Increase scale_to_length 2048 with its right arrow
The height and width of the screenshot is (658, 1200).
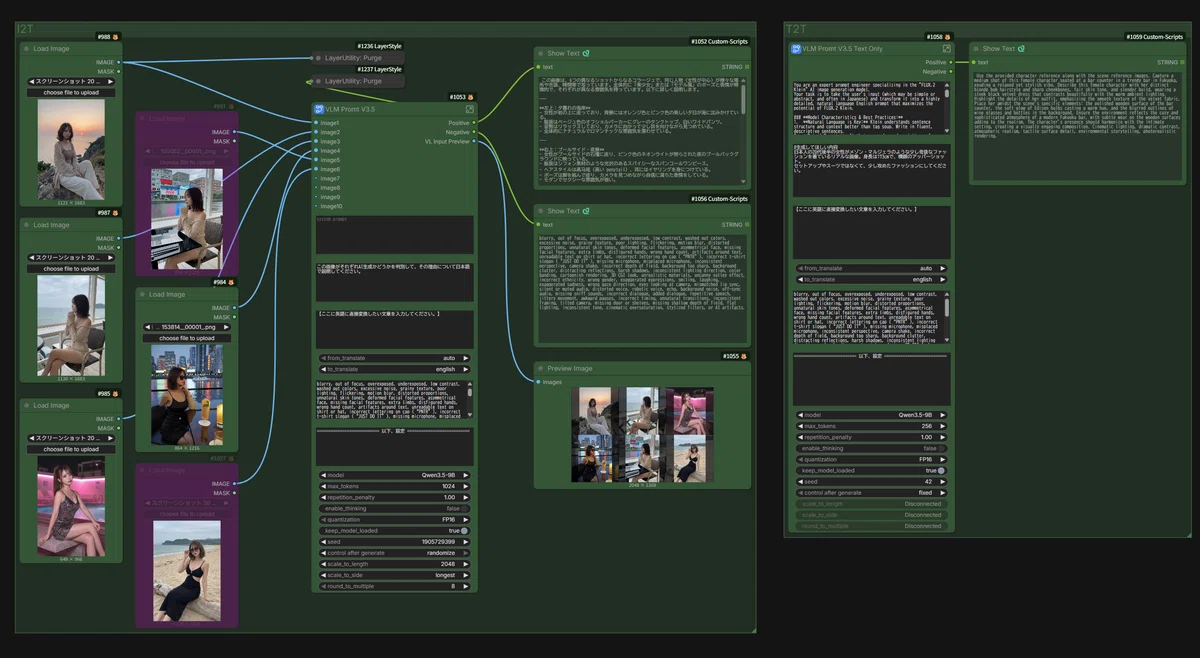(466, 564)
